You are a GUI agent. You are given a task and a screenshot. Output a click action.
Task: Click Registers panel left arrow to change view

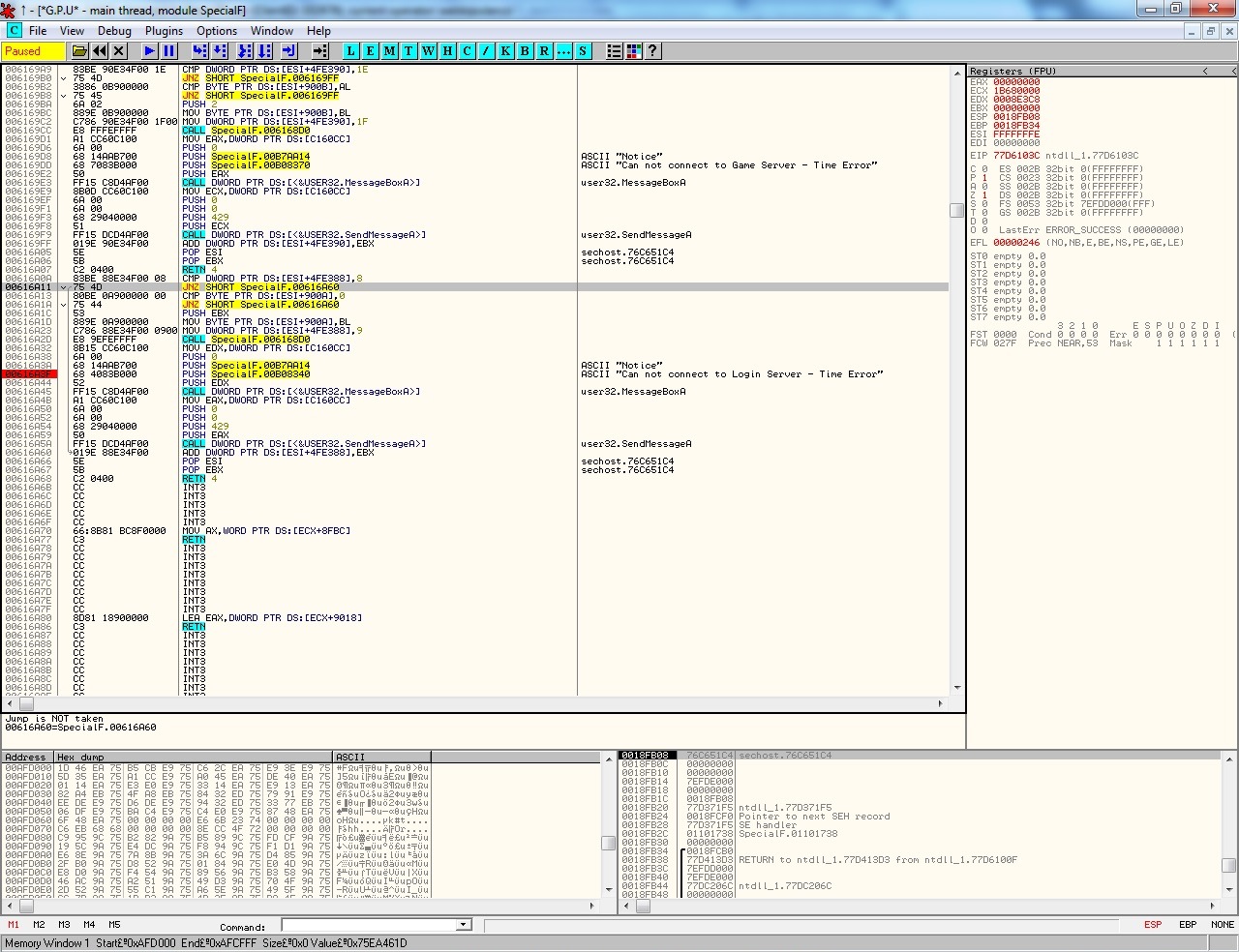coord(1205,71)
